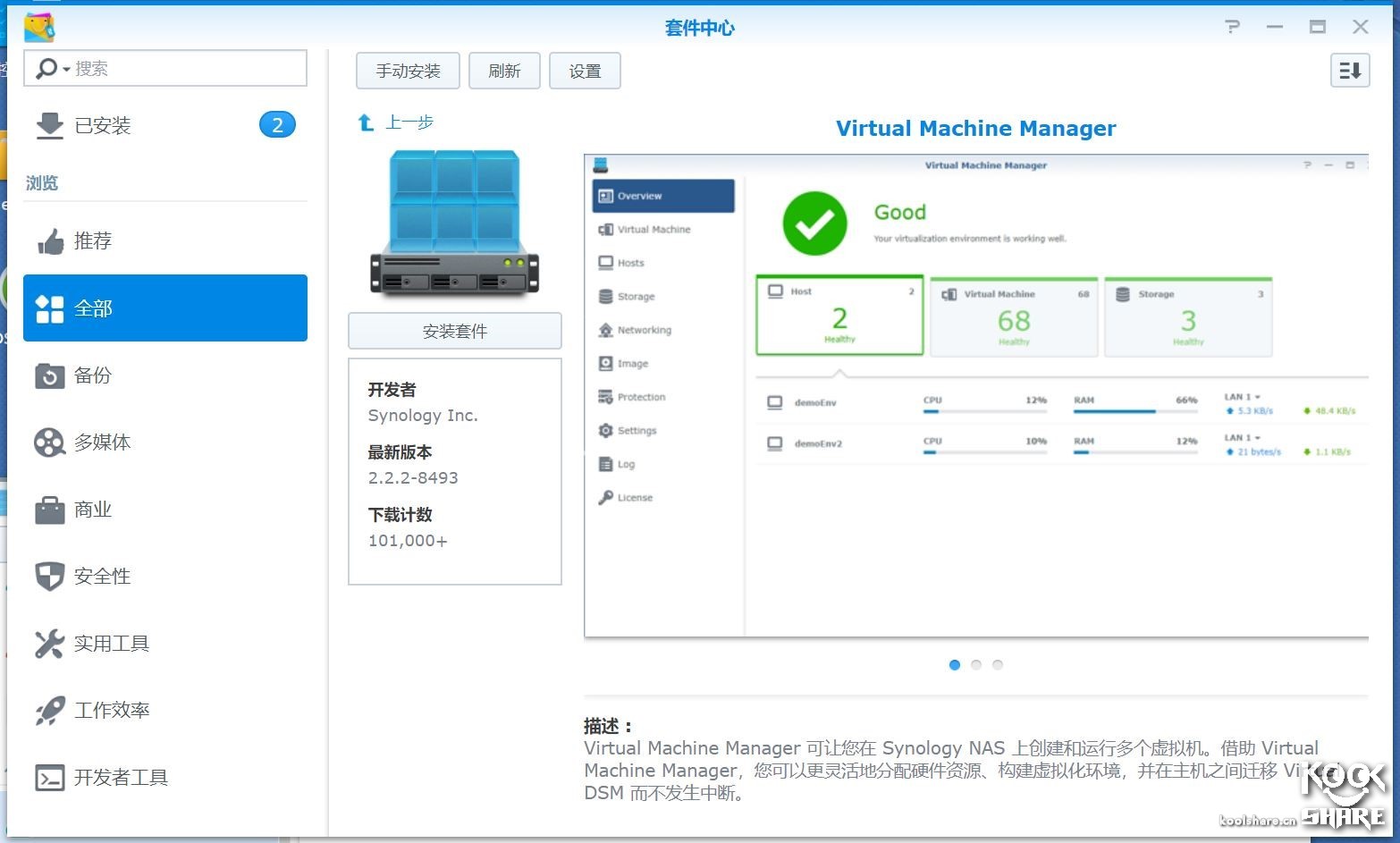
Task: Open sort options with the top-right sort icon
Action: 1350,70
